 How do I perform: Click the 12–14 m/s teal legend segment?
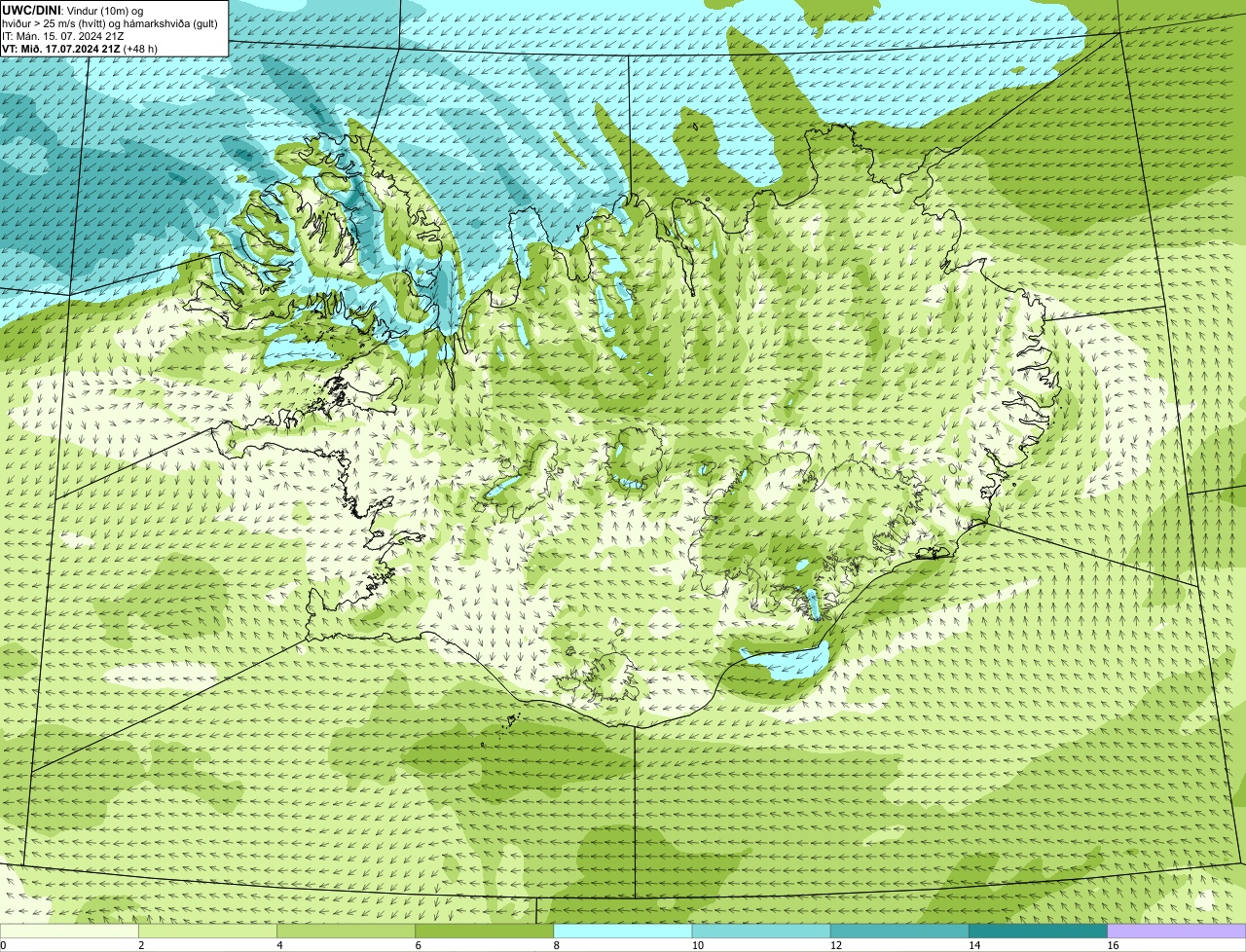pyautogui.click(x=899, y=931)
